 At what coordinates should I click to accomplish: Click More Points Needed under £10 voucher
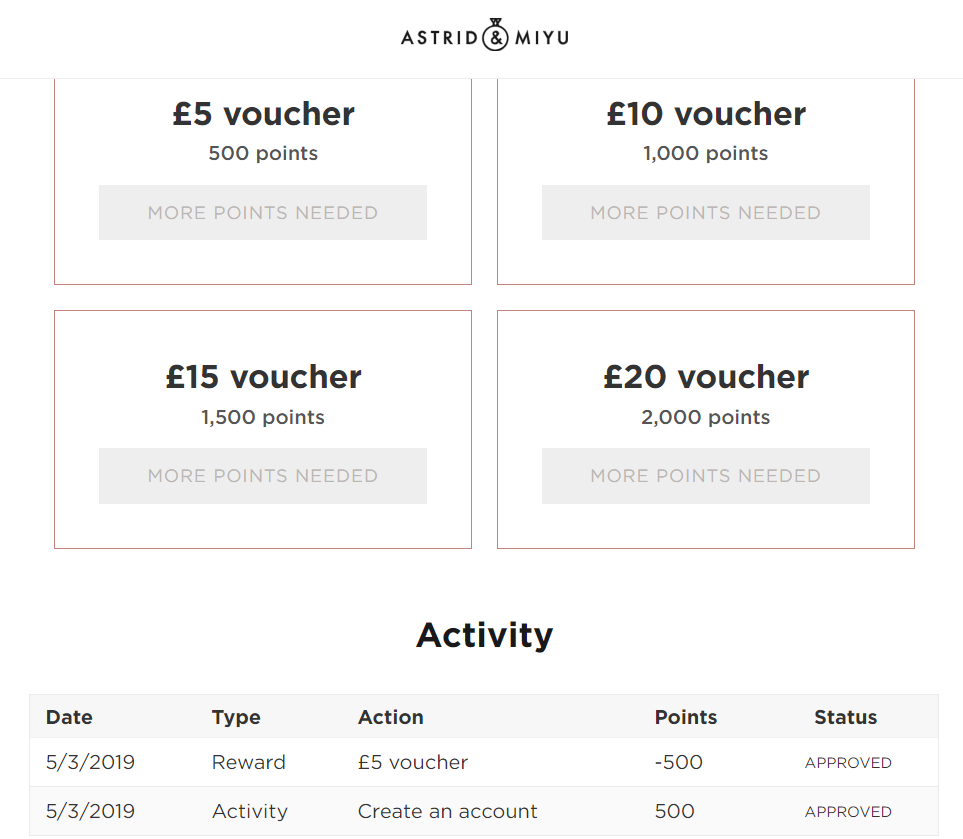(x=706, y=213)
